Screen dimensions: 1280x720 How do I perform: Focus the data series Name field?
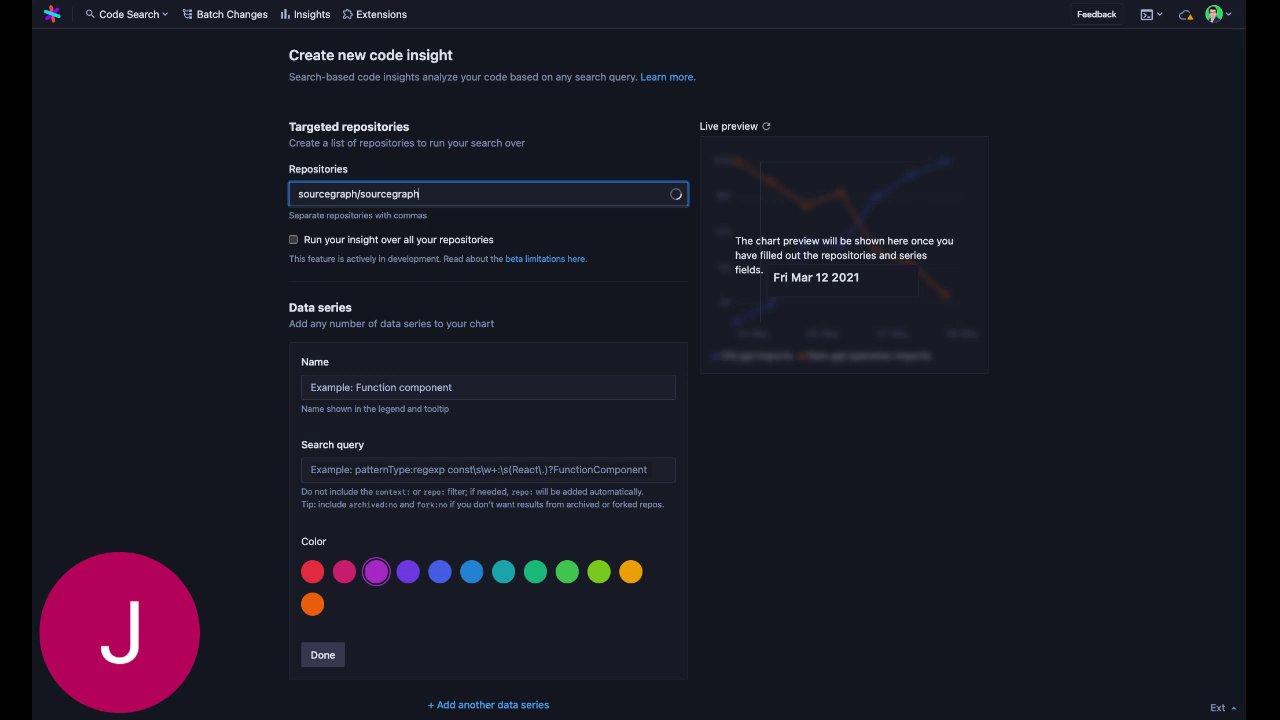point(488,387)
